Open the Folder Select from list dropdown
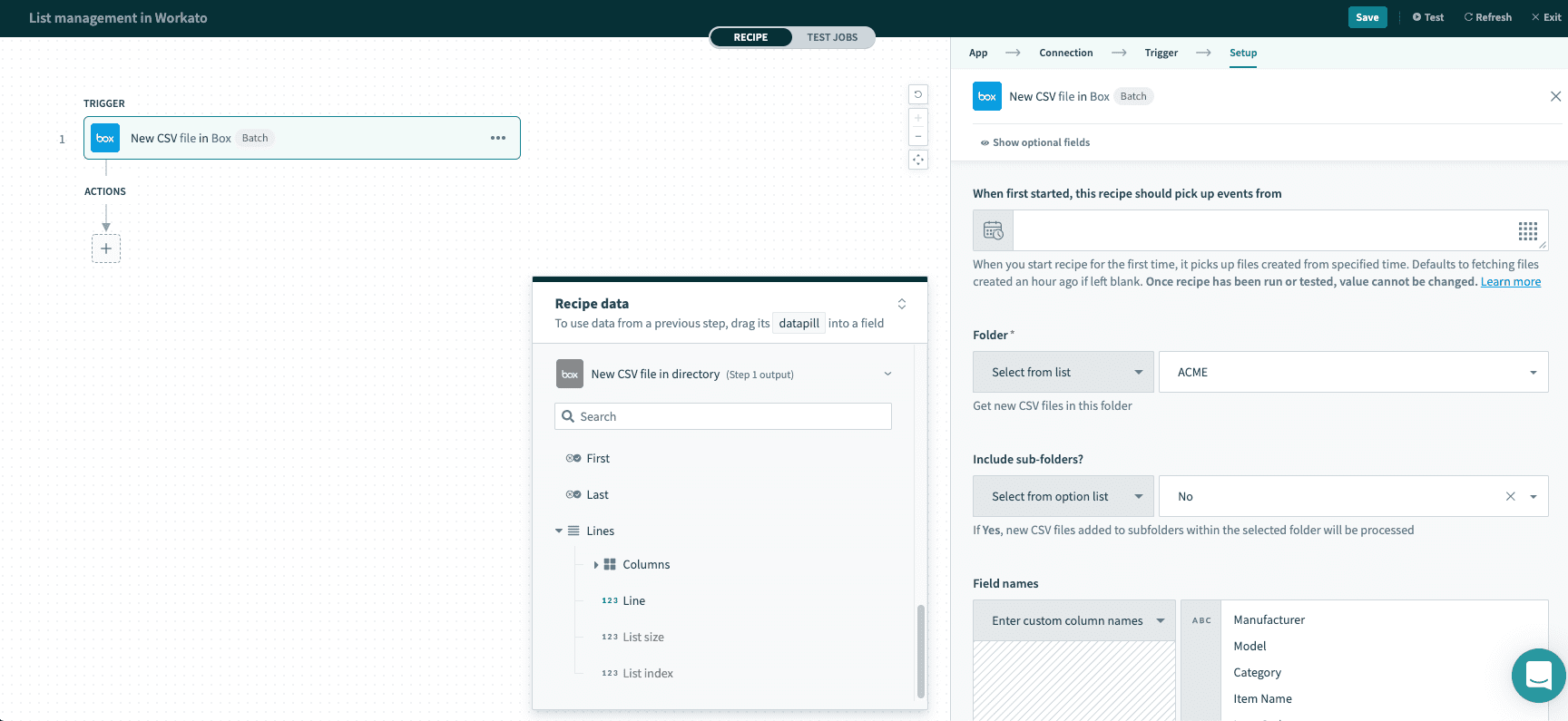Viewport: 1568px width, 721px height. (x=1063, y=372)
